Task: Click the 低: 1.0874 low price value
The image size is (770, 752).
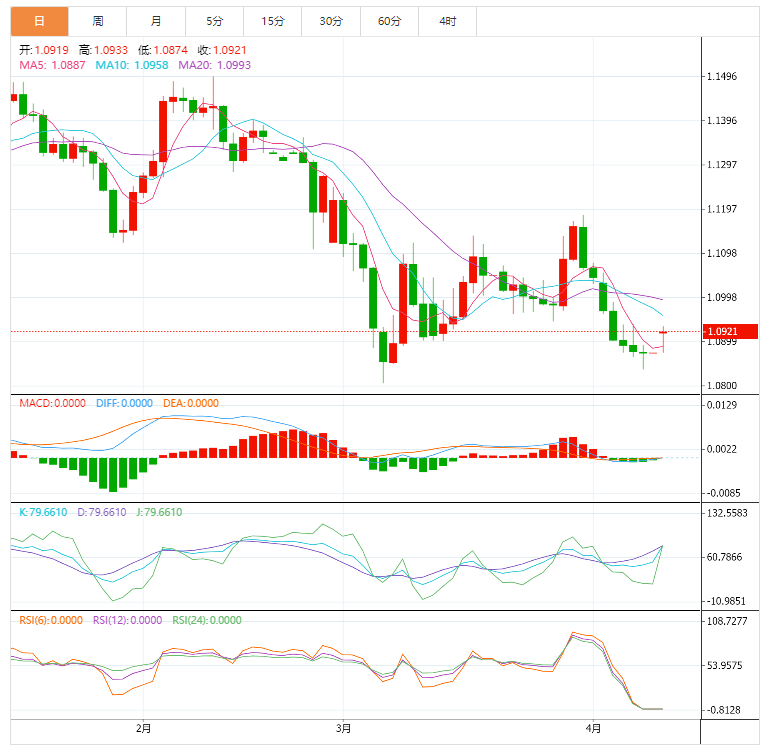Action: click(x=163, y=50)
